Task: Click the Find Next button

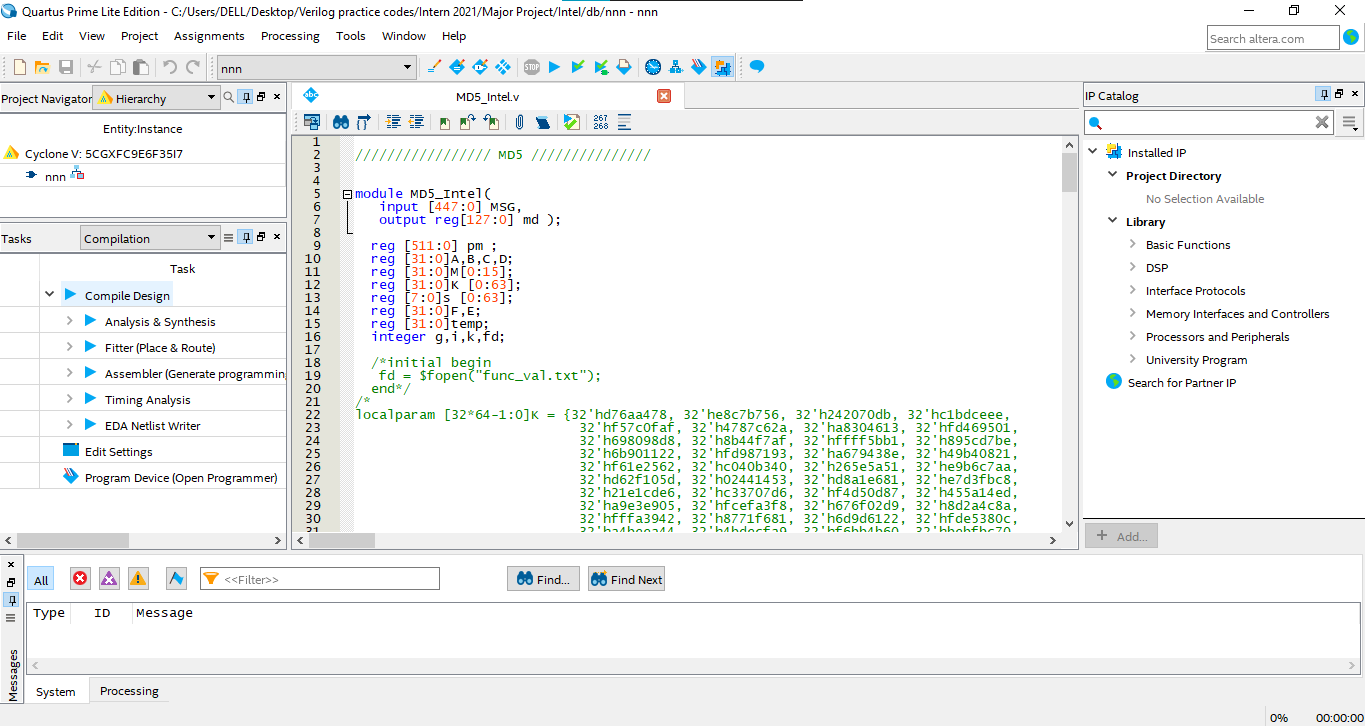Action: 627,579
